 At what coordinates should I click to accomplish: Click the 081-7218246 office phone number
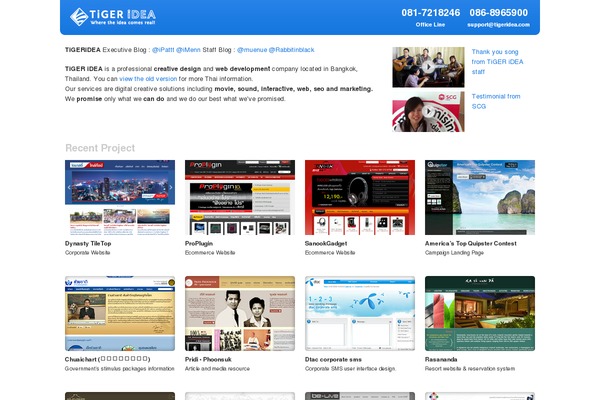[x=430, y=13]
